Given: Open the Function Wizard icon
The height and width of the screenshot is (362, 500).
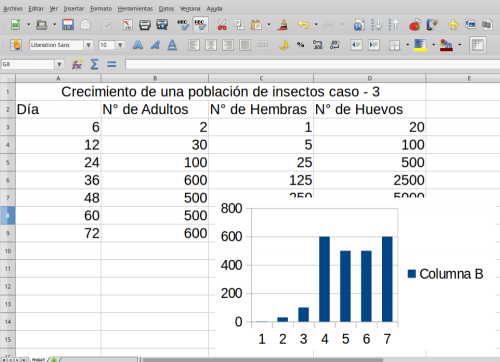Looking at the screenshot, I should point(77,64).
